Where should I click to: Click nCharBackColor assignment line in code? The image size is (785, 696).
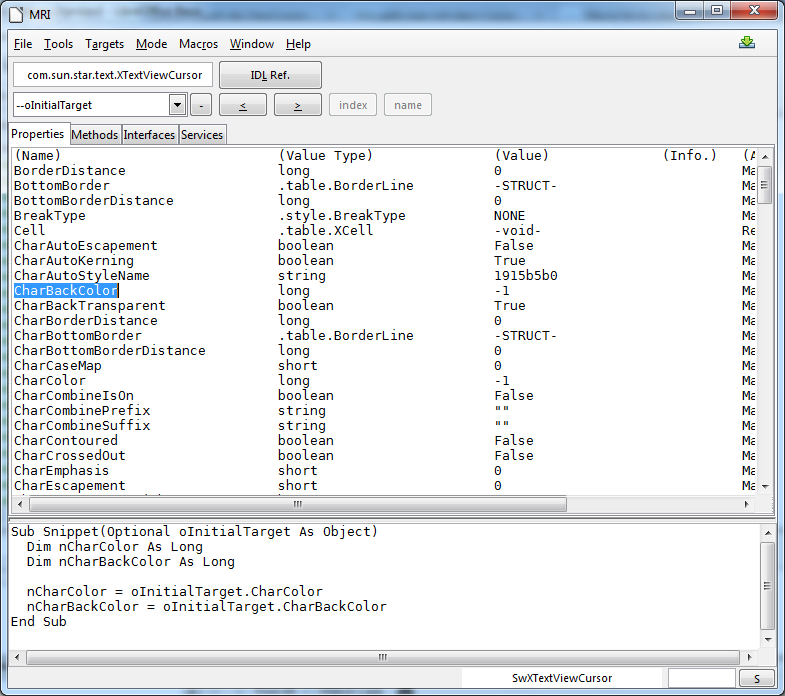click(207, 606)
